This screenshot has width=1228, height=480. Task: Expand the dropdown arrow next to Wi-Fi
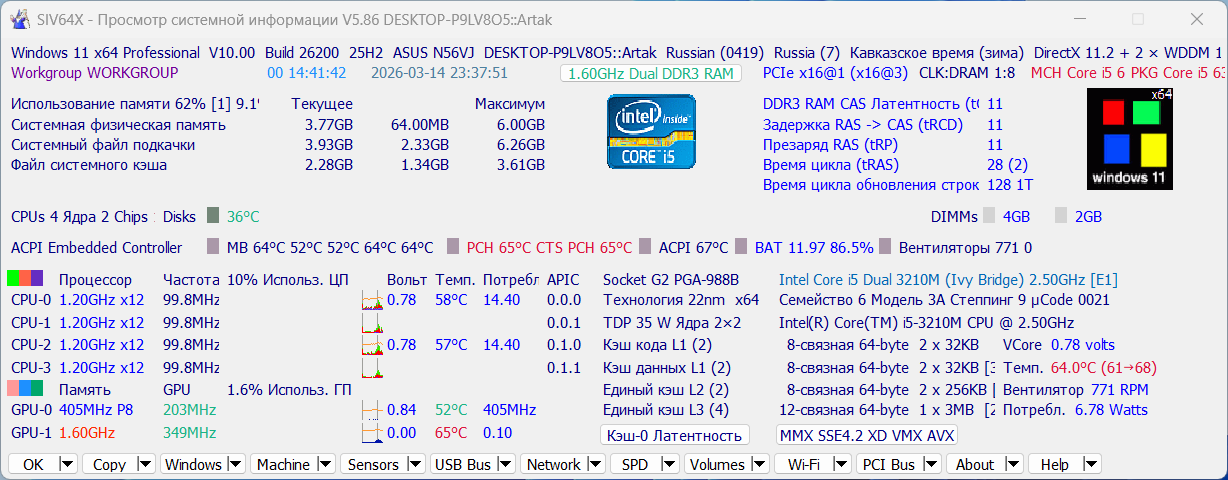click(x=841, y=463)
